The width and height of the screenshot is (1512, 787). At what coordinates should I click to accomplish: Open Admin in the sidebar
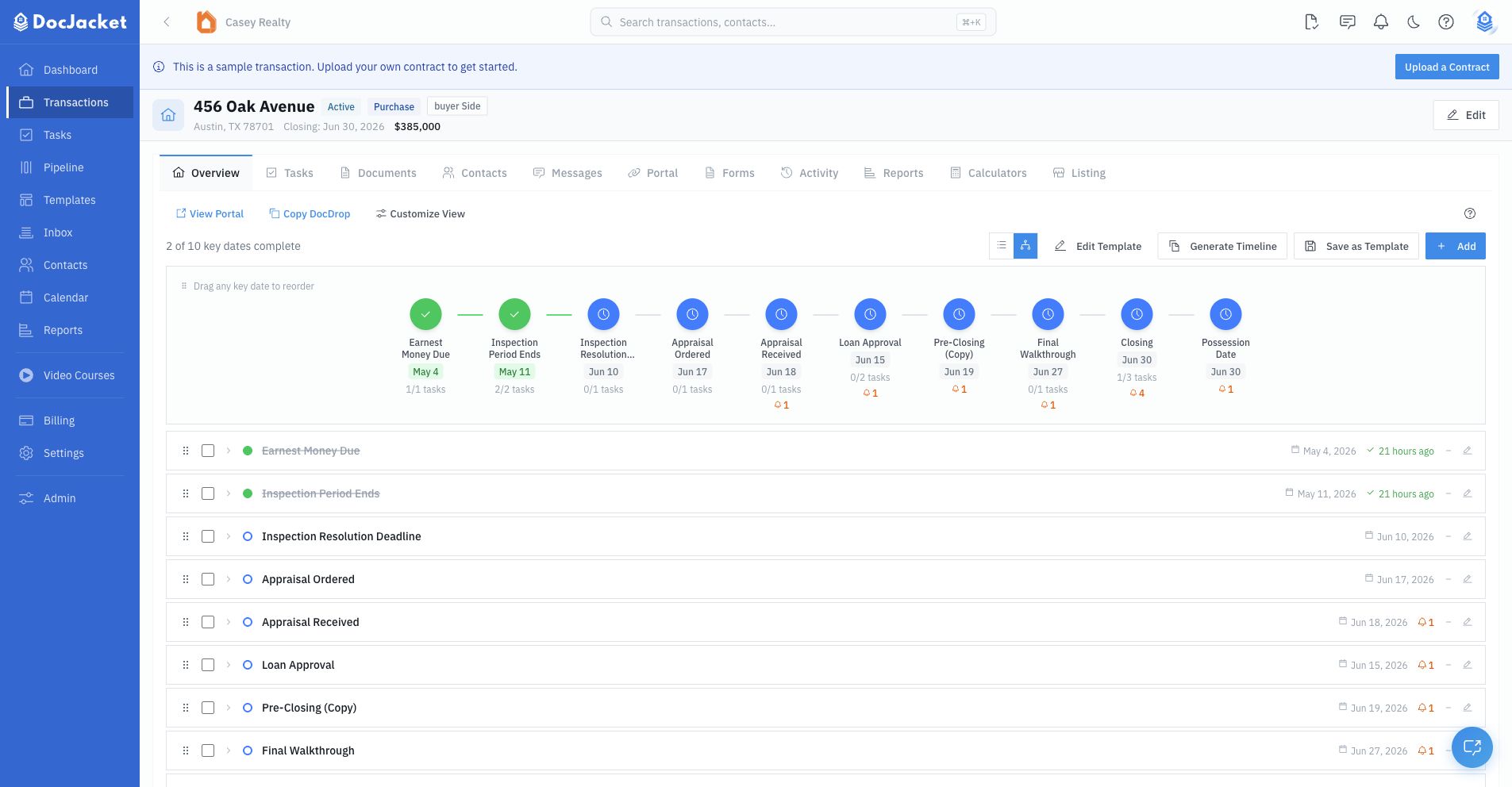click(x=70, y=498)
